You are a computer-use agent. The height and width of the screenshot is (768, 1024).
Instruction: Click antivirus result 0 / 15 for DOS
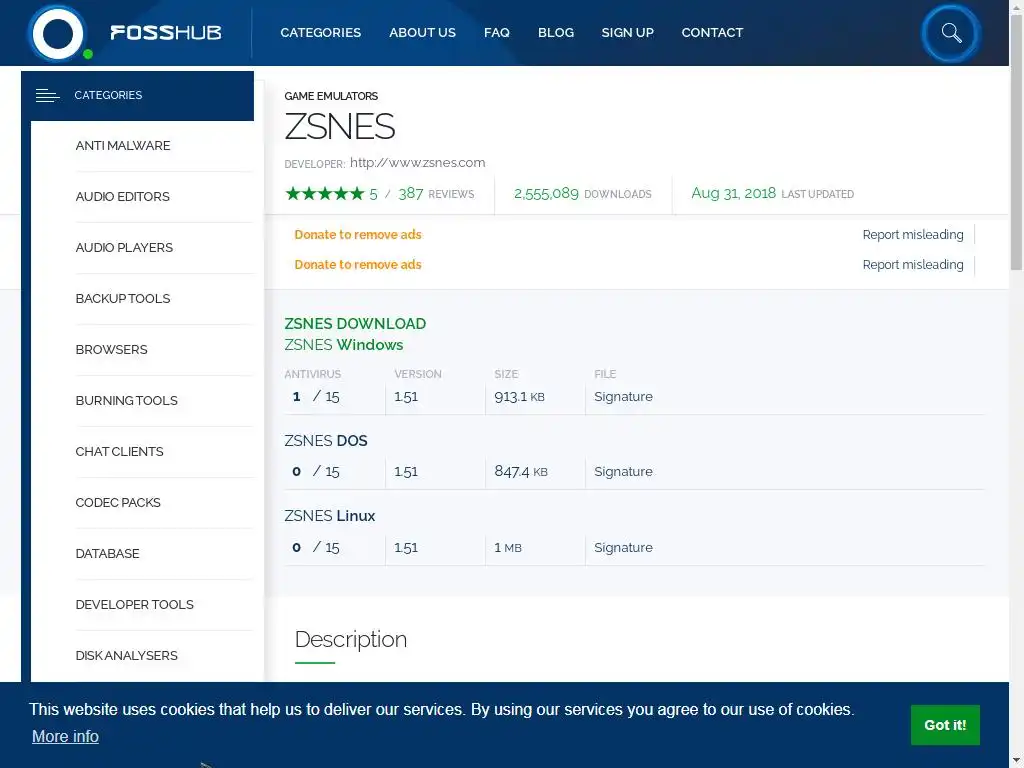pos(316,472)
